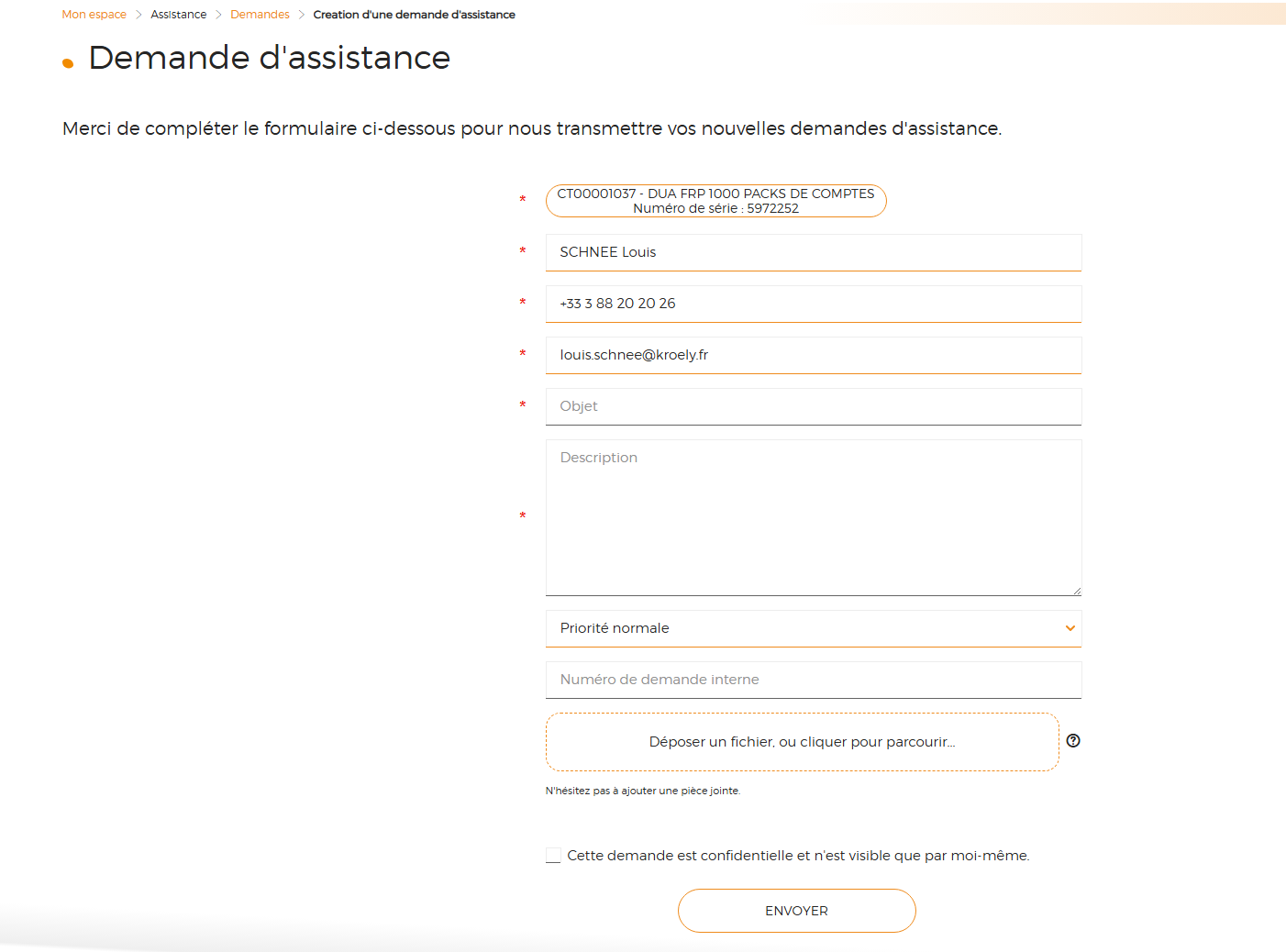Tick the confidential request checkbox
Image resolution: width=1286 pixels, height=952 pixels.
pos(553,856)
